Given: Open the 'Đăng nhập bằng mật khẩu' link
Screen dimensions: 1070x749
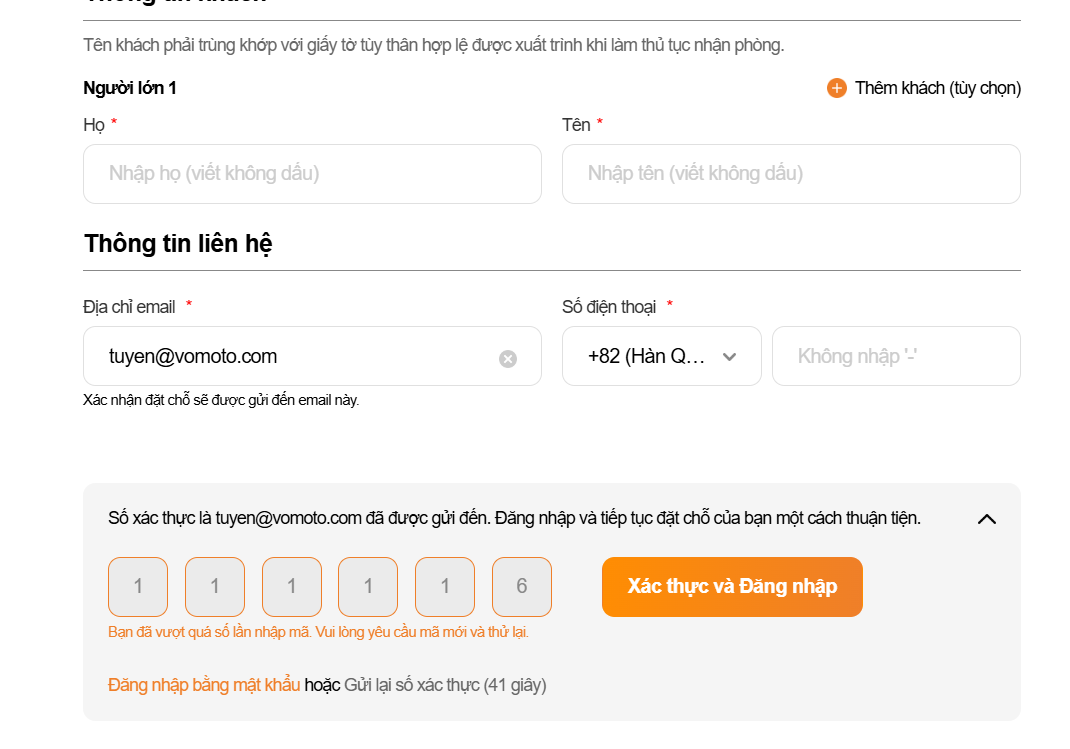Looking at the screenshot, I should [x=204, y=685].
